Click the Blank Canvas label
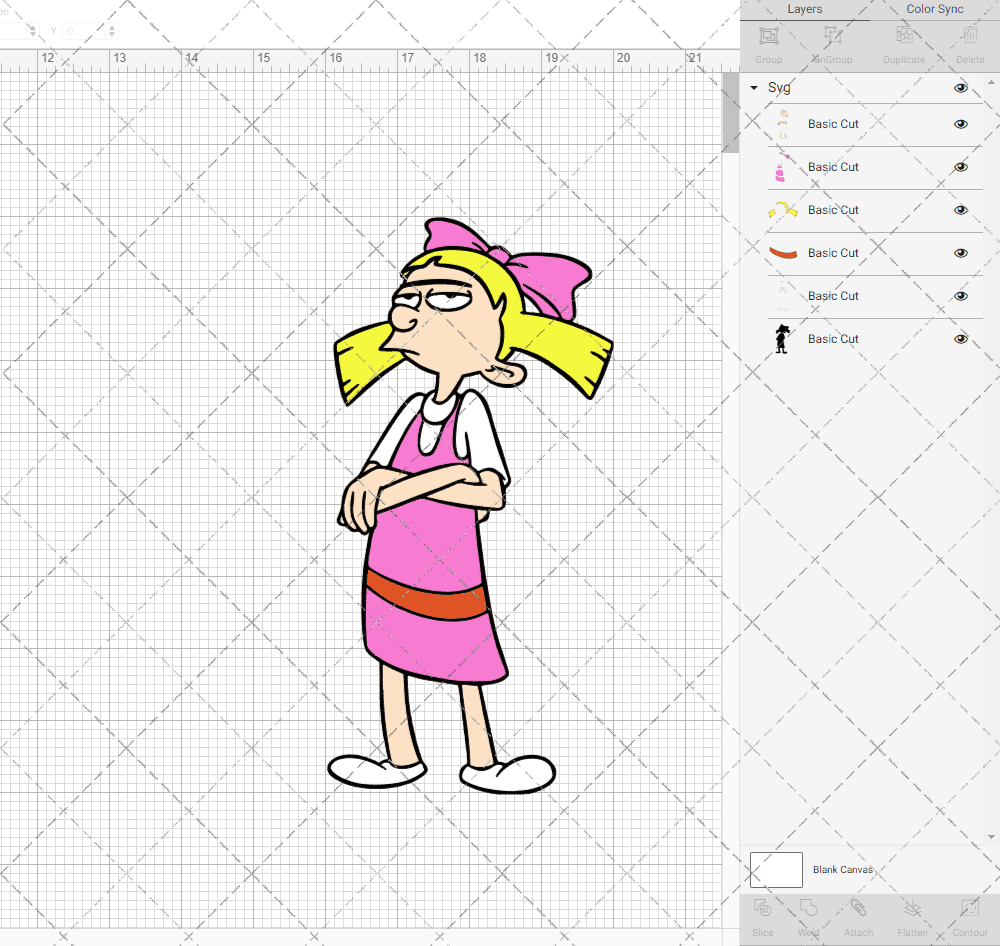 842,869
